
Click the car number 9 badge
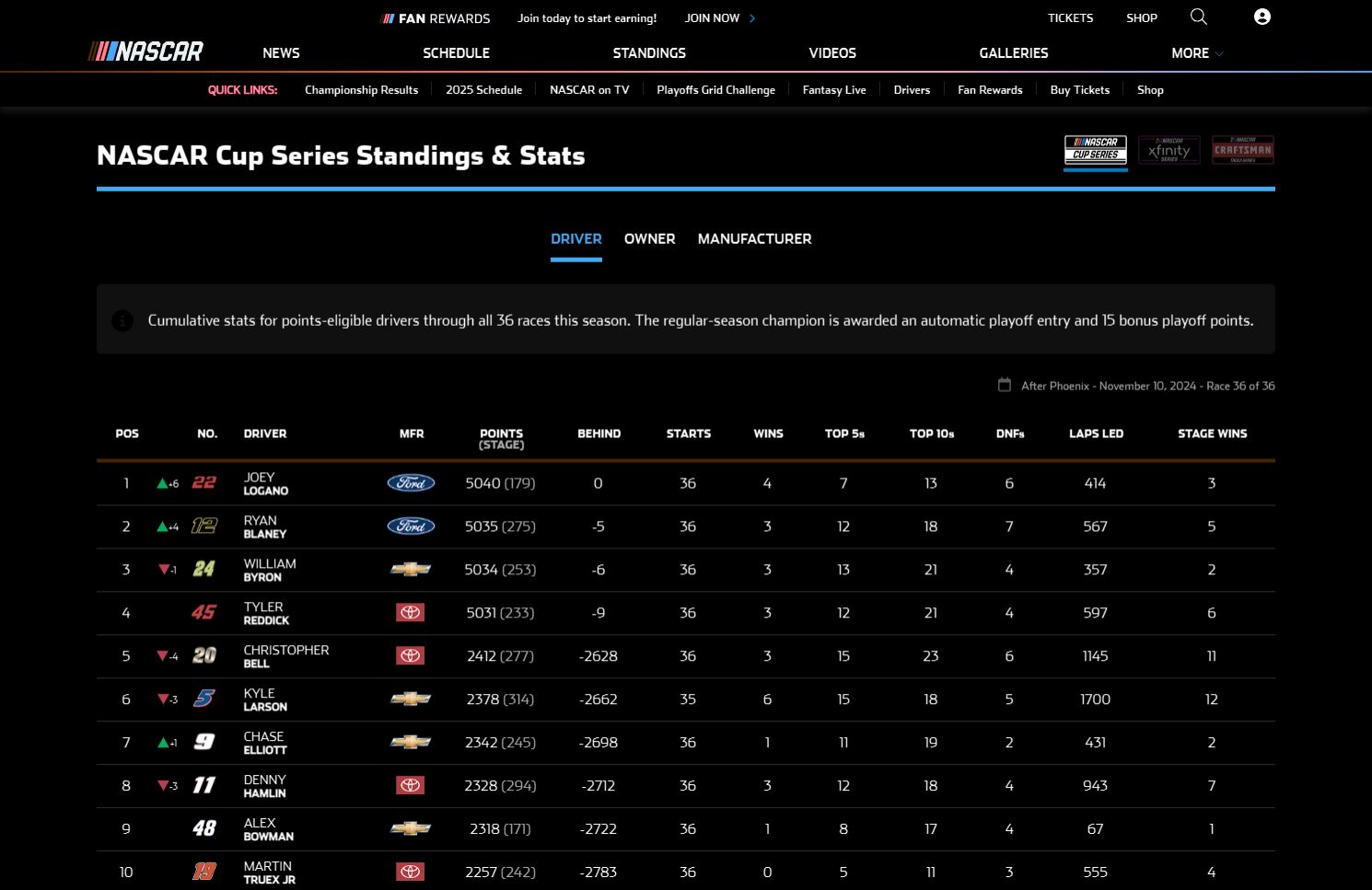(x=204, y=742)
